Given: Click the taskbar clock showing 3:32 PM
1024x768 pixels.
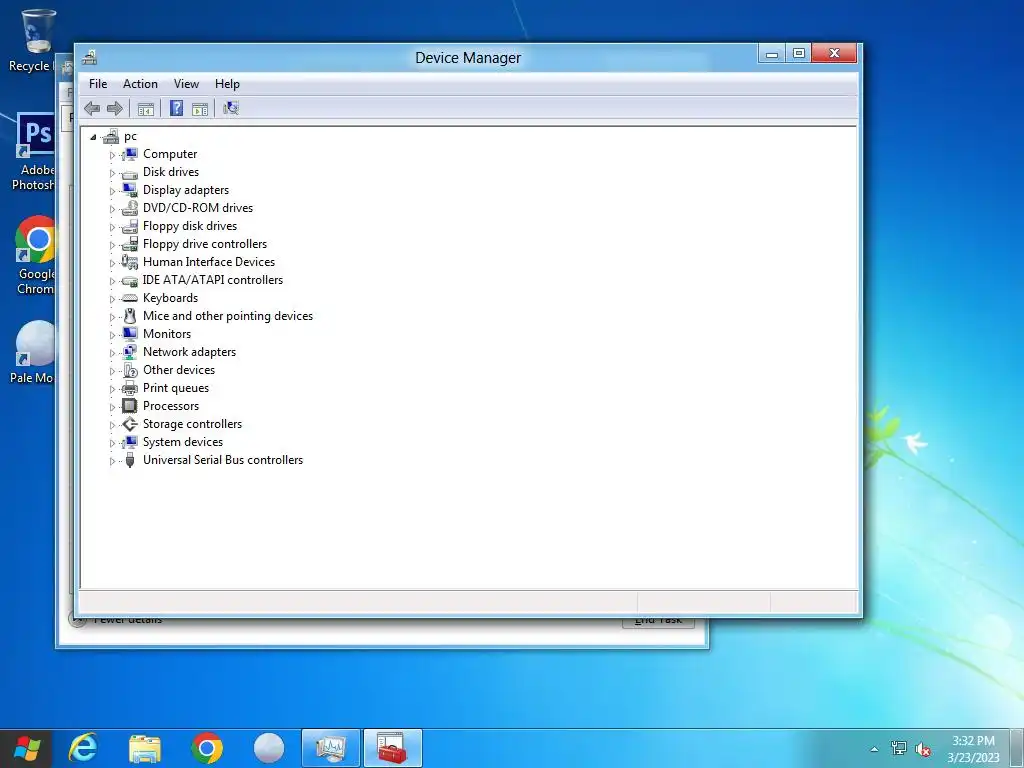Looking at the screenshot, I should [x=973, y=749].
